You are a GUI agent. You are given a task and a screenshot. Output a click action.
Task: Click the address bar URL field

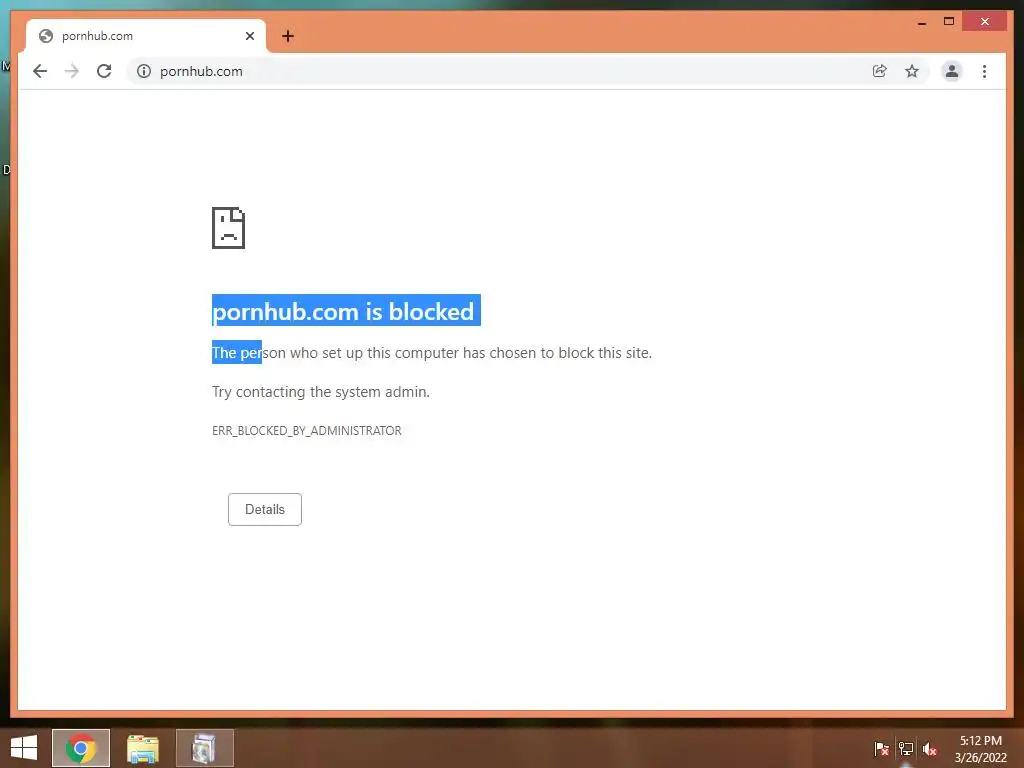tap(509, 71)
